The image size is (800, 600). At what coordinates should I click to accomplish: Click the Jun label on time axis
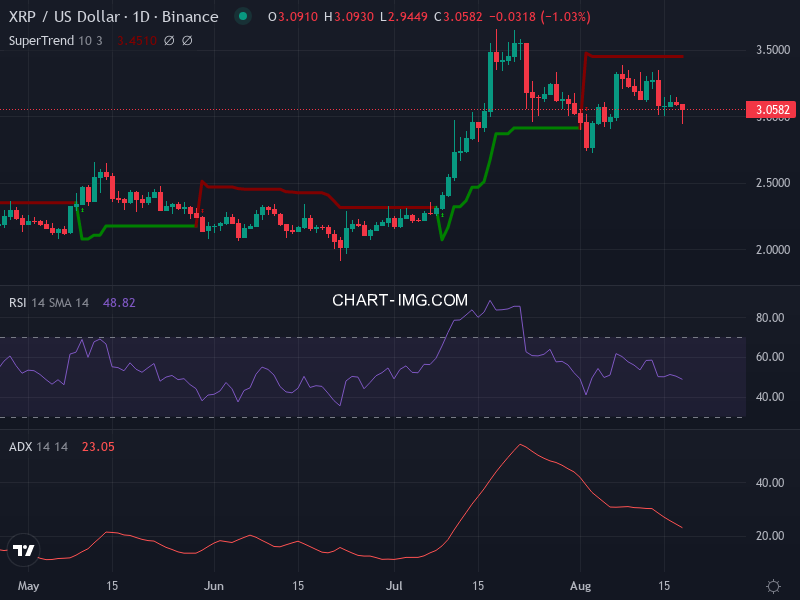[x=214, y=586]
